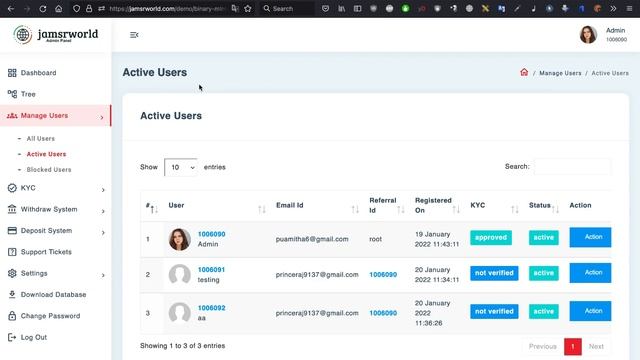
Task: Click browser home button
Action: point(59,9)
